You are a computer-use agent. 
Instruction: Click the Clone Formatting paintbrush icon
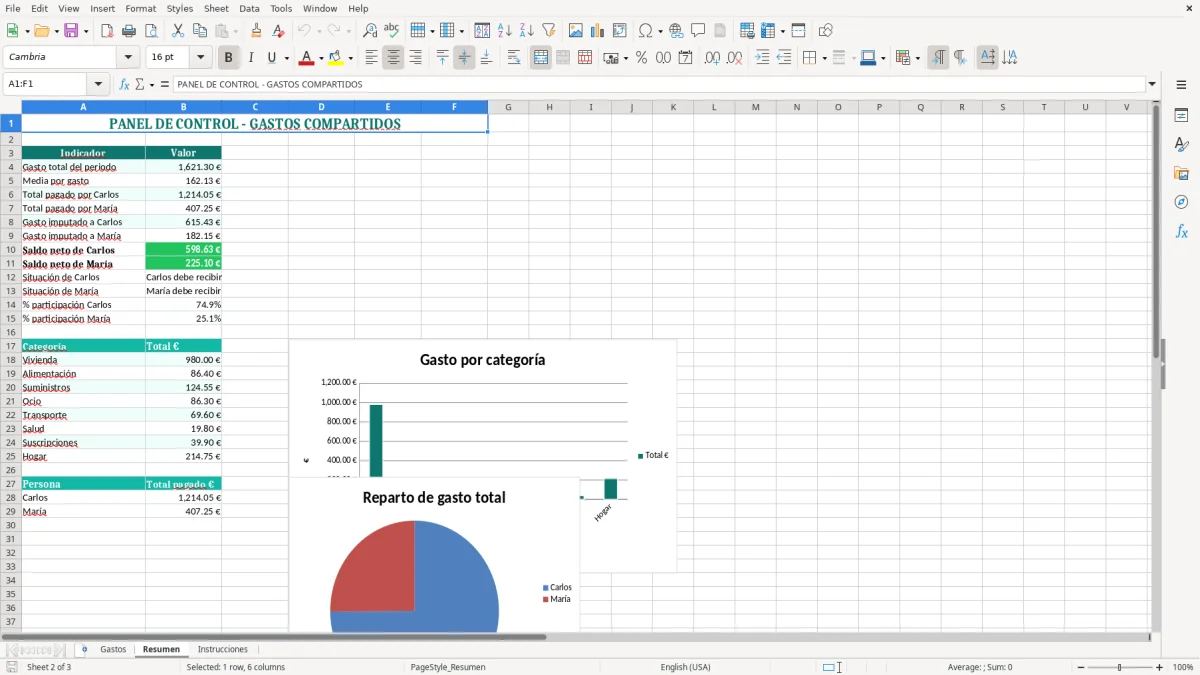(x=257, y=31)
